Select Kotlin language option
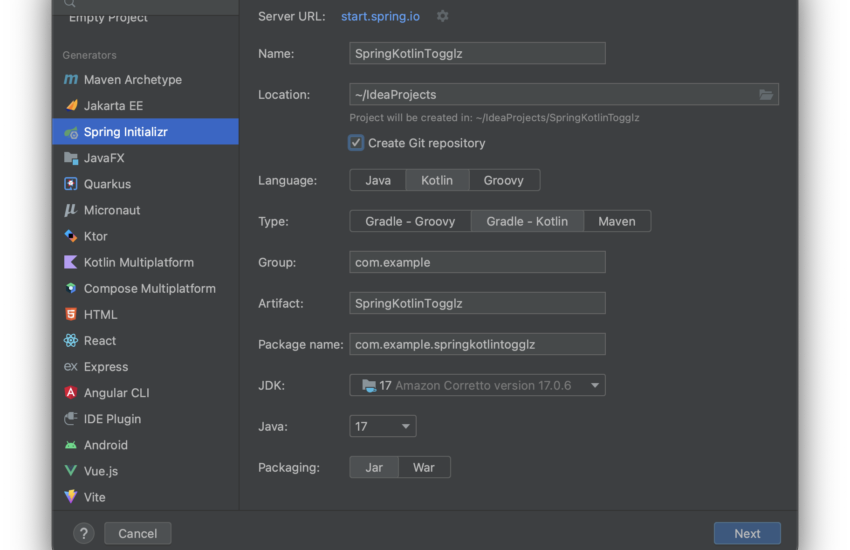850x550 pixels. (437, 180)
